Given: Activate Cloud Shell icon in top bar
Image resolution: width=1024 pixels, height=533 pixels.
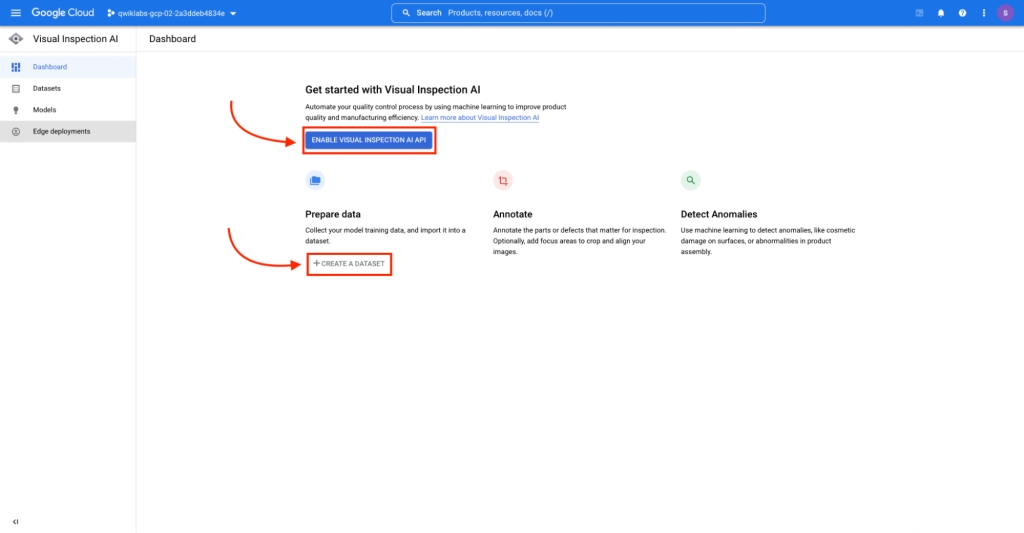Looking at the screenshot, I should [920, 13].
